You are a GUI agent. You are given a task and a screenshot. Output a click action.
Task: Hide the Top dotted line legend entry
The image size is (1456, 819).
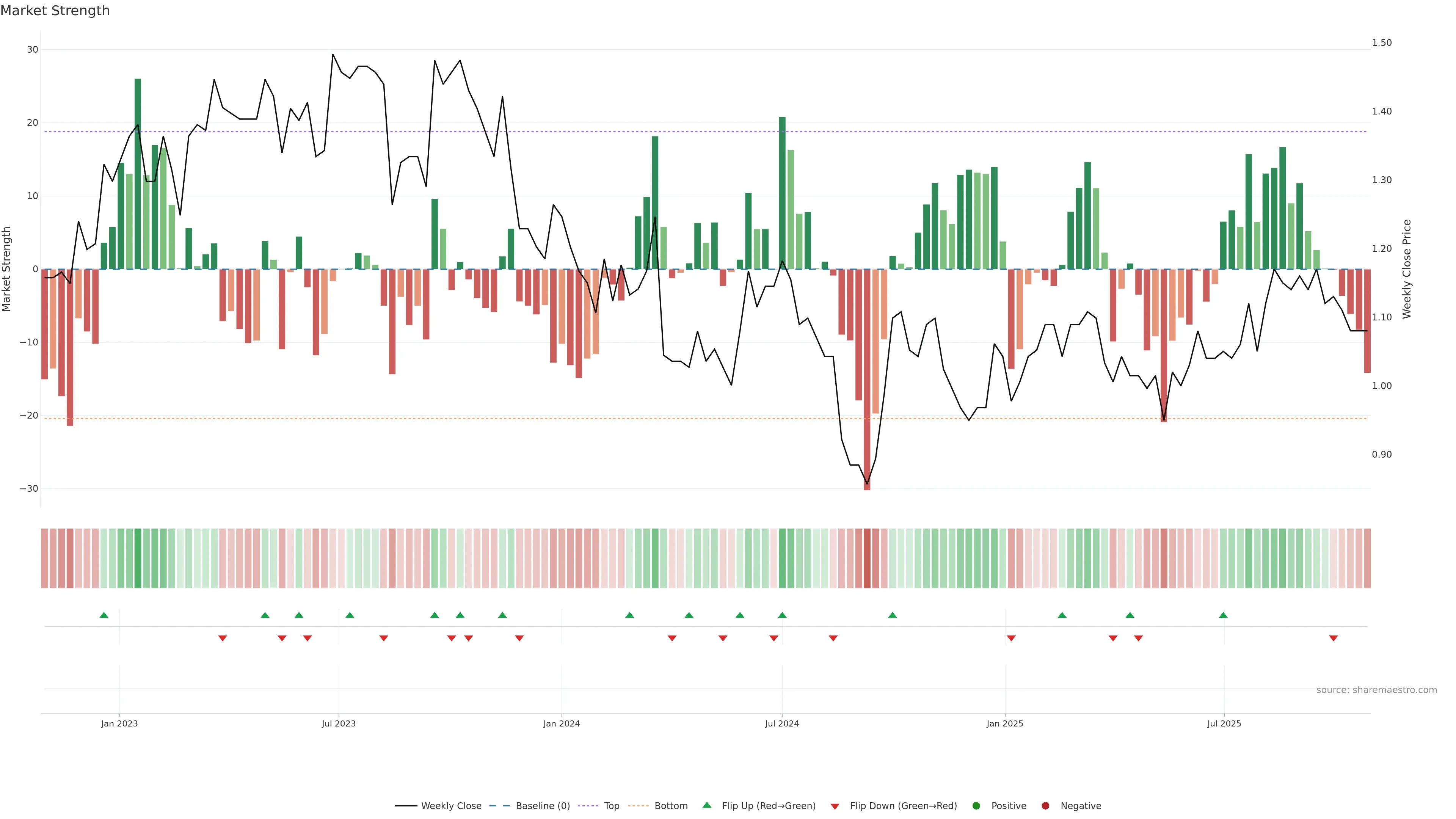611,806
